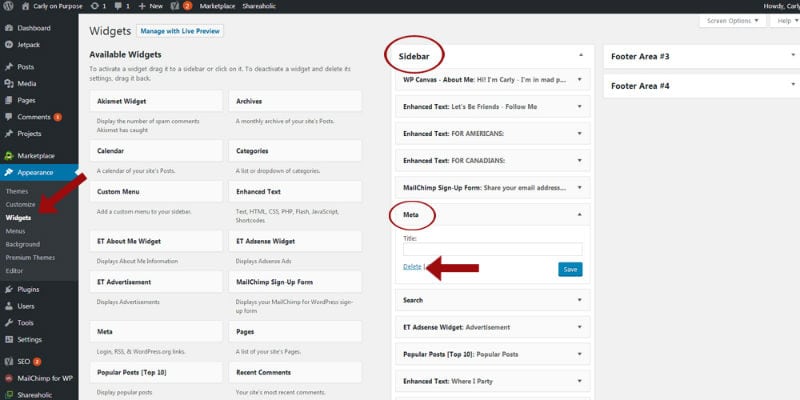Click the plus icon beside New

click(142, 6)
